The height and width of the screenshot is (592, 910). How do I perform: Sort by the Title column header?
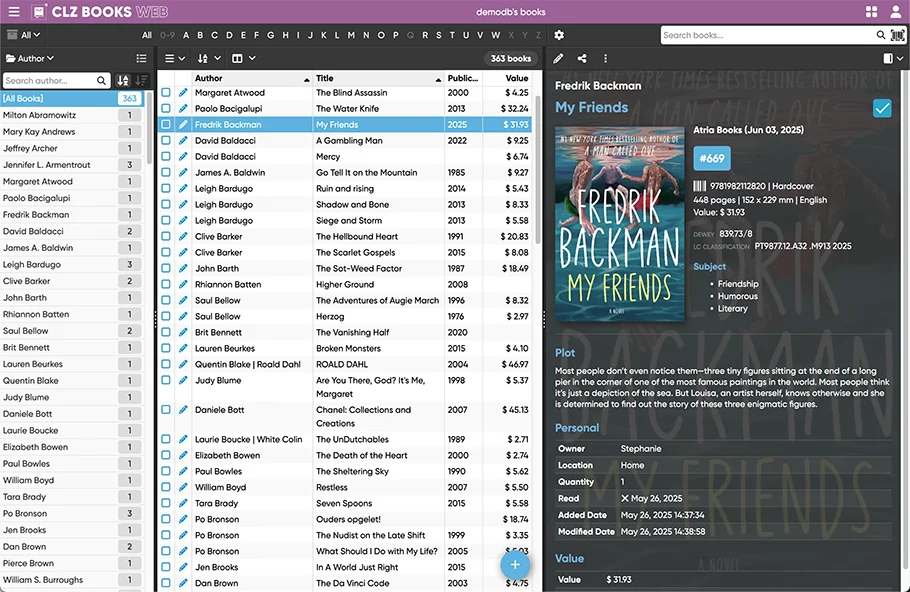(x=378, y=78)
